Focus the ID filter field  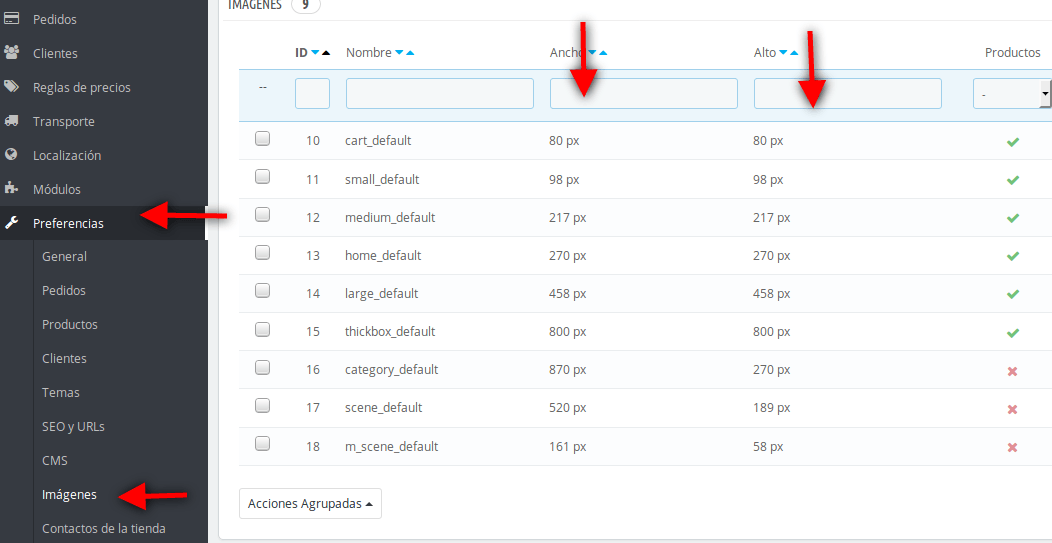[312, 93]
